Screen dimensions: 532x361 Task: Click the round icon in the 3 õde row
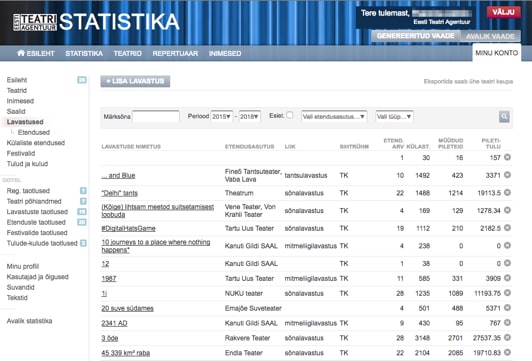[x=507, y=338]
